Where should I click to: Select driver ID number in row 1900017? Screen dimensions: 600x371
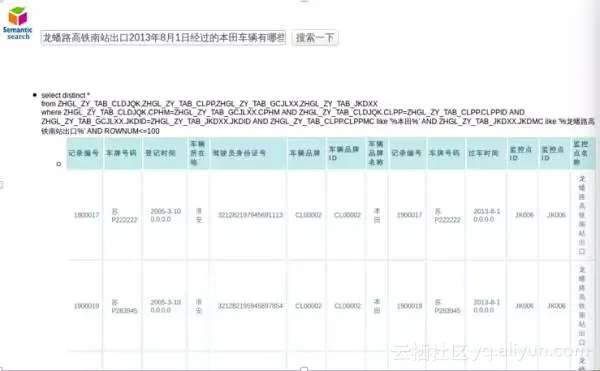tap(250, 215)
